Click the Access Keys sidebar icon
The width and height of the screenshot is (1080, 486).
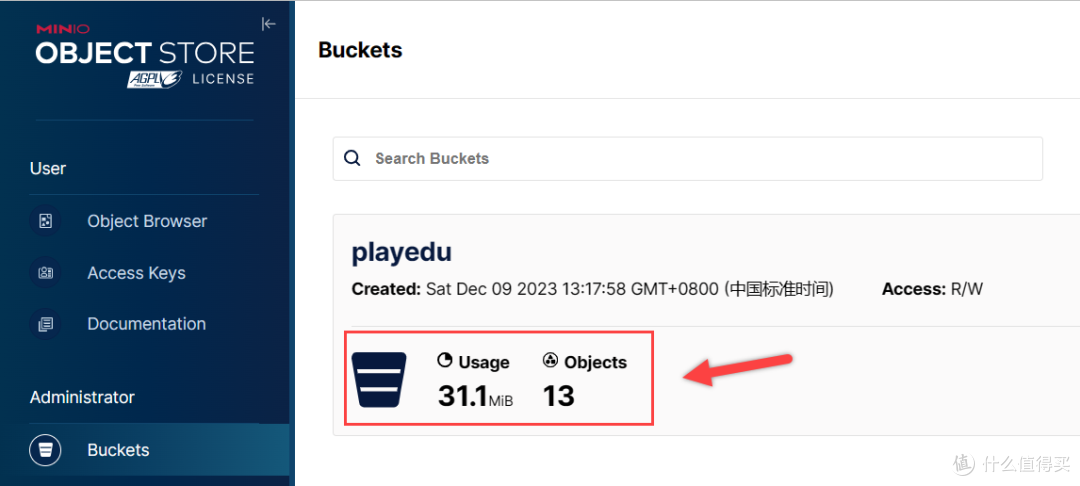(x=46, y=273)
